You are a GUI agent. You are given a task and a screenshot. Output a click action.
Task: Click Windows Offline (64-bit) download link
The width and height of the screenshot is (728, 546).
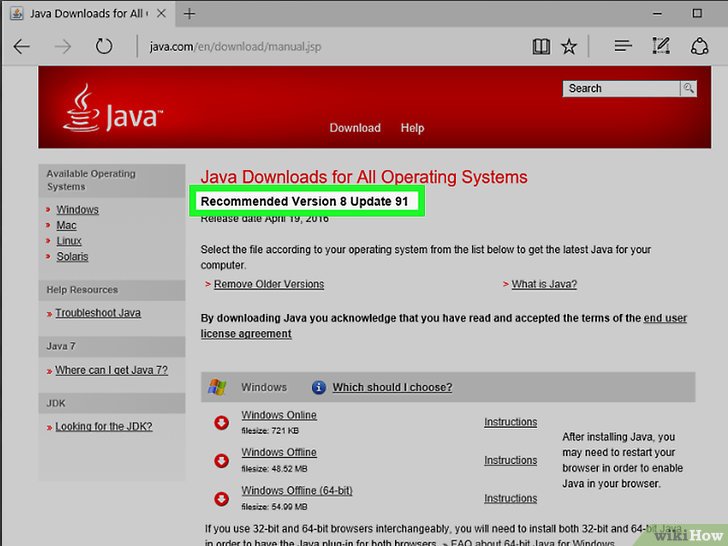click(297, 490)
